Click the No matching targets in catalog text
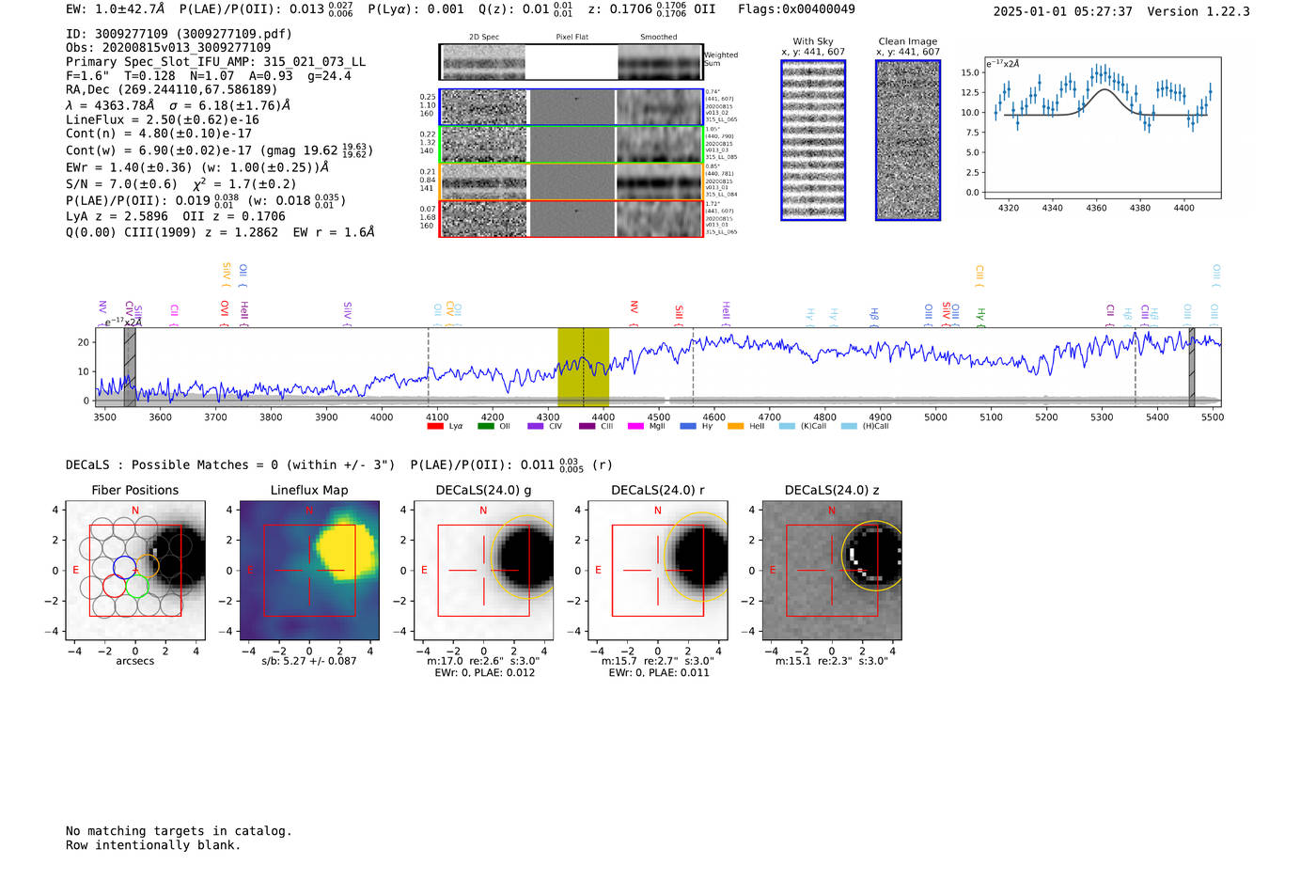The image size is (1316, 896). click(179, 831)
